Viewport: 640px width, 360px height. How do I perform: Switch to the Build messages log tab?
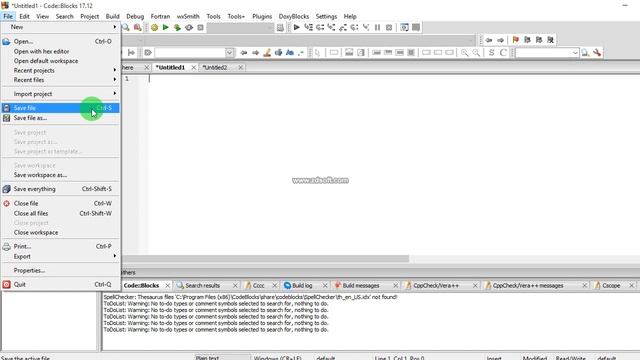(361, 285)
